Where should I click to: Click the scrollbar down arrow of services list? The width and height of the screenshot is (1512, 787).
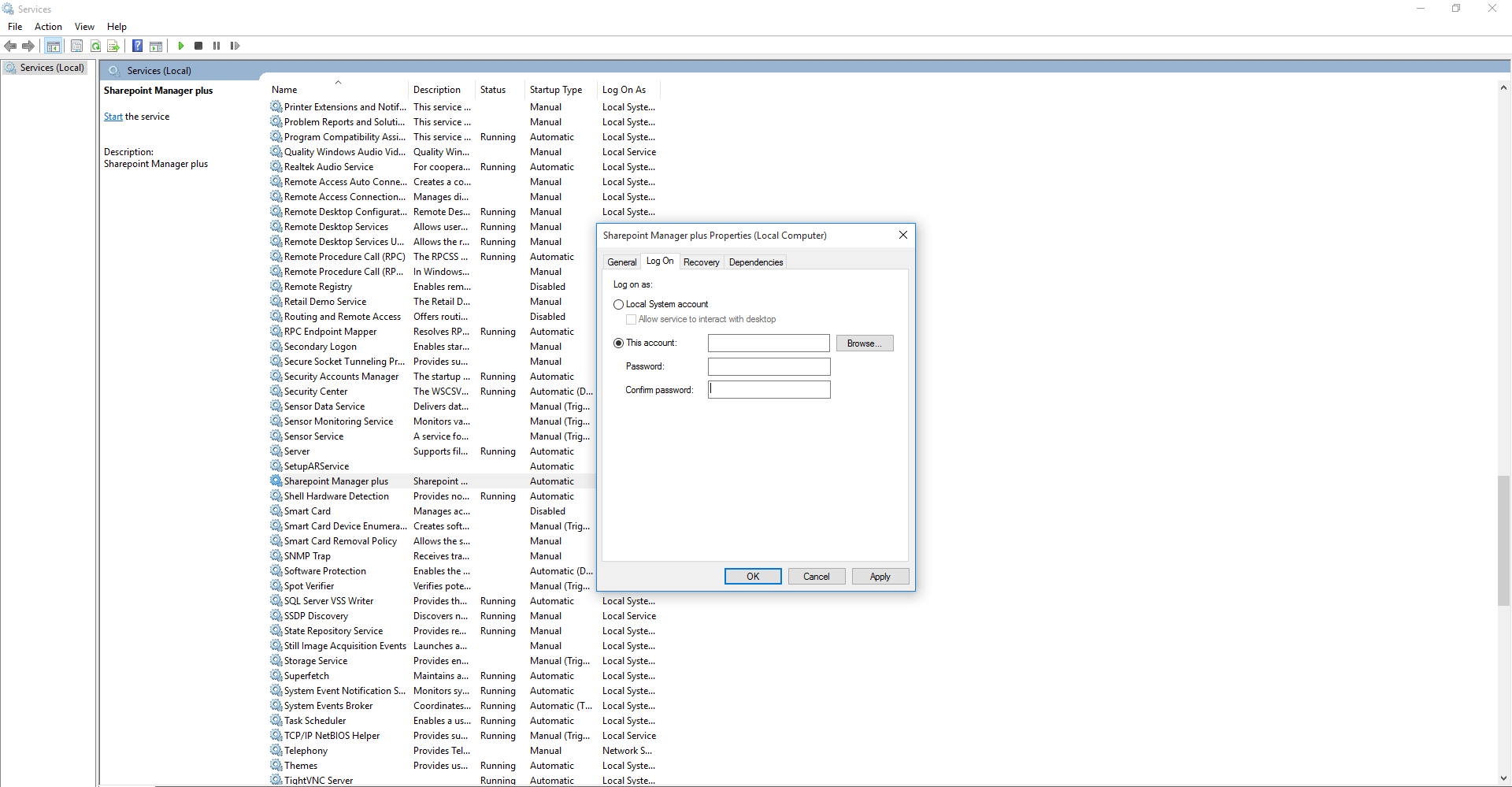[x=1504, y=778]
